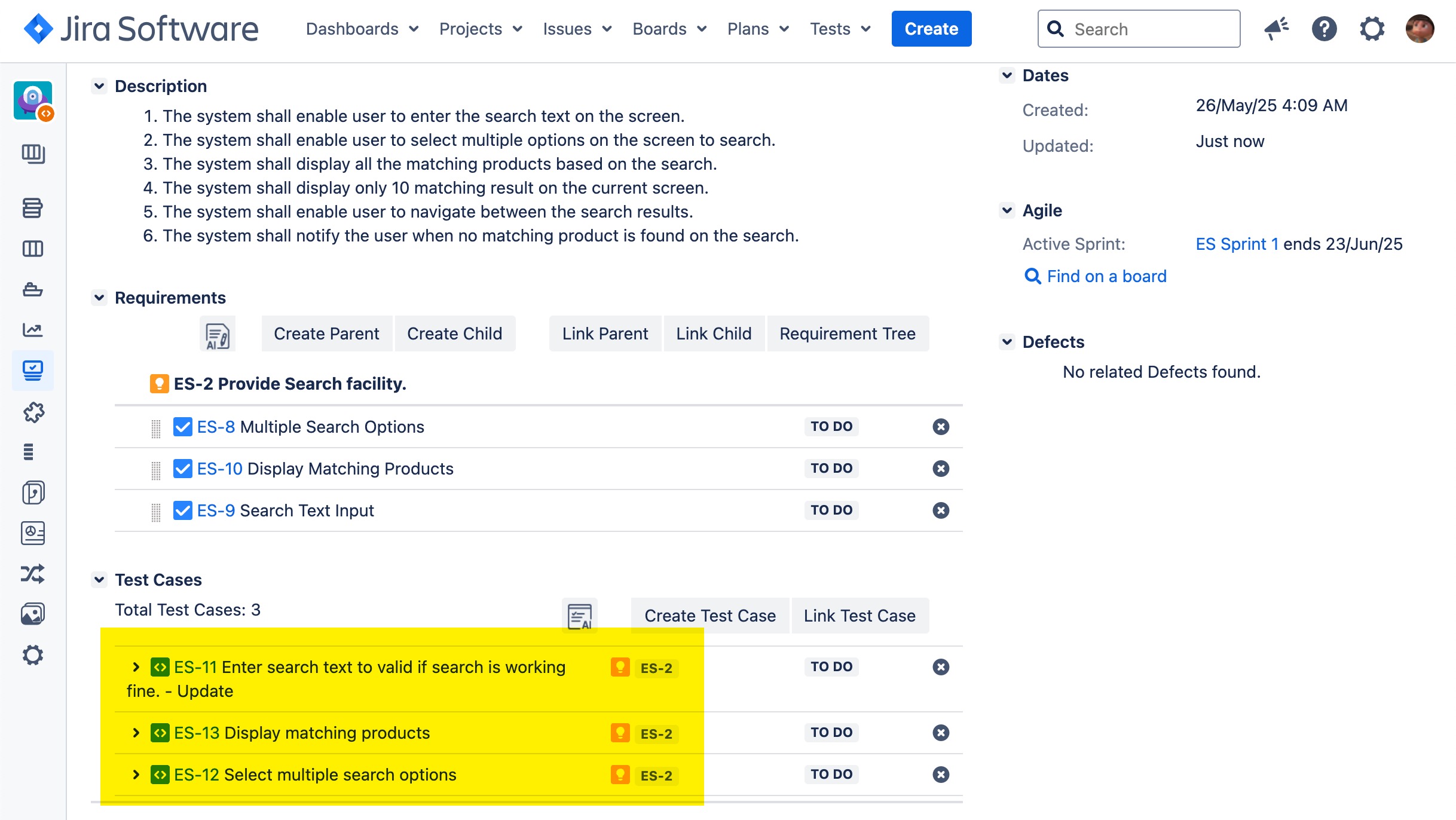The height and width of the screenshot is (820, 1456).
Task: Remove ES-8 requirement with its X icon
Action: [941, 427]
